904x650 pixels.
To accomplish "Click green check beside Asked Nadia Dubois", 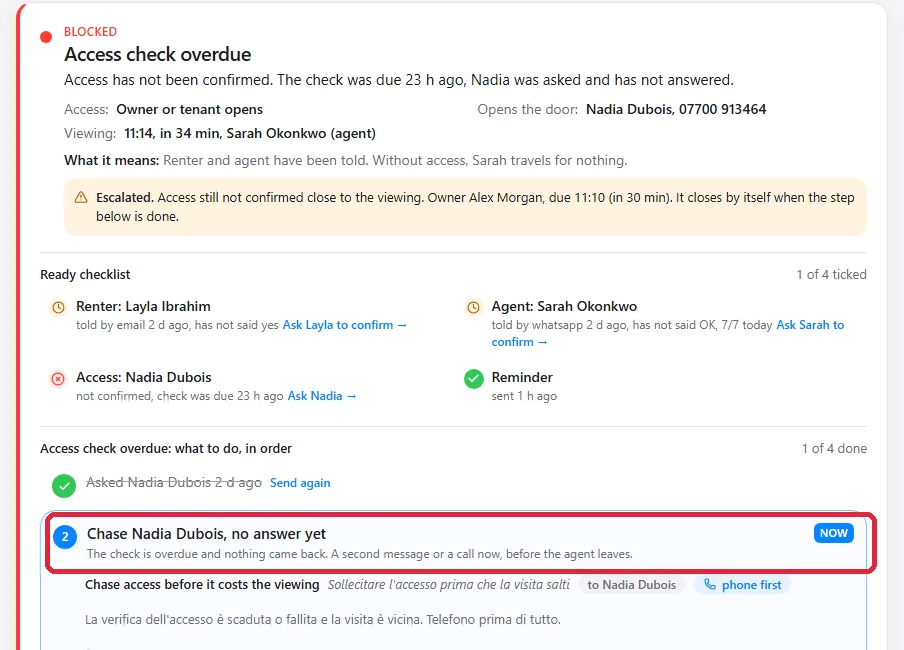I will (x=64, y=486).
